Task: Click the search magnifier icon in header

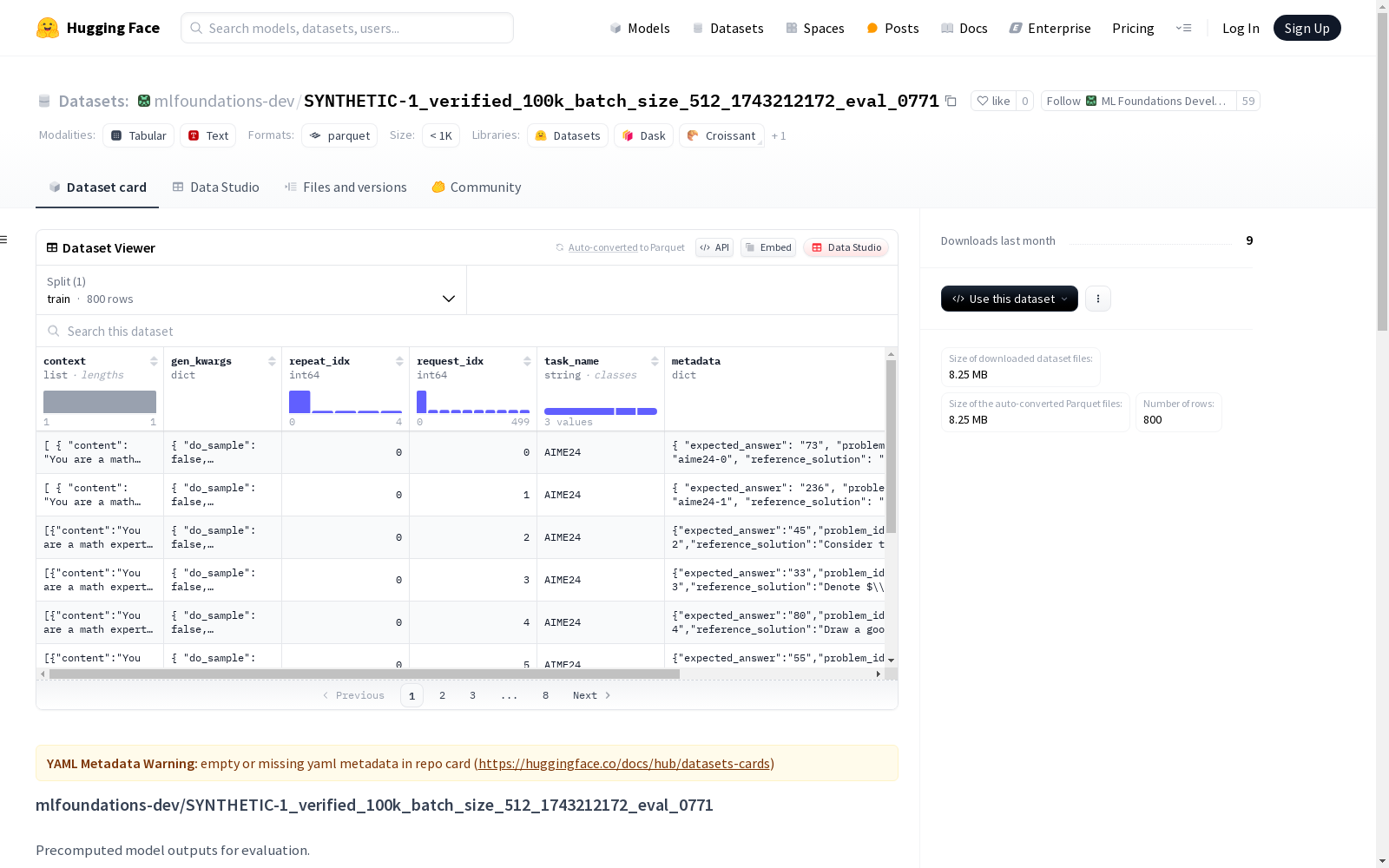Action: (x=196, y=28)
